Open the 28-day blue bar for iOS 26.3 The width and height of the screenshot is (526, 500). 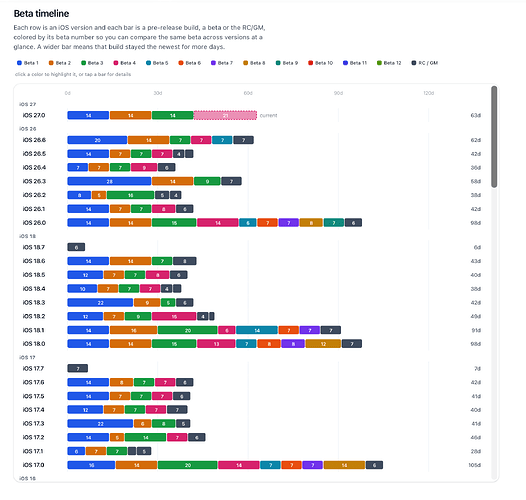(x=109, y=181)
